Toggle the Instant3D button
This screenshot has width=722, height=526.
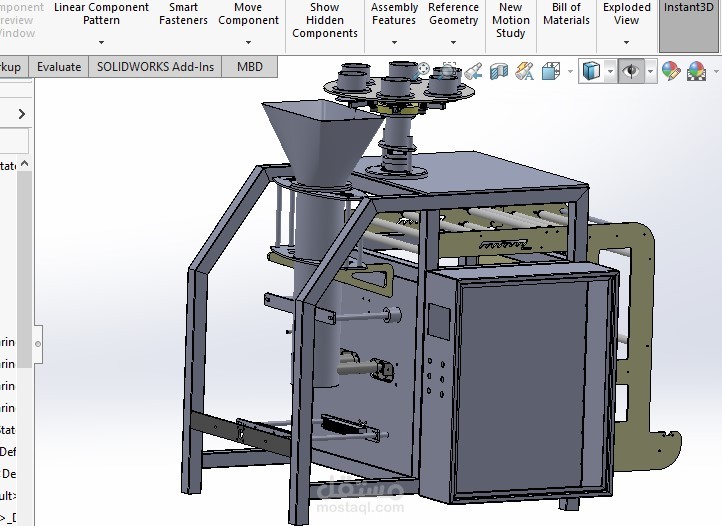point(688,25)
